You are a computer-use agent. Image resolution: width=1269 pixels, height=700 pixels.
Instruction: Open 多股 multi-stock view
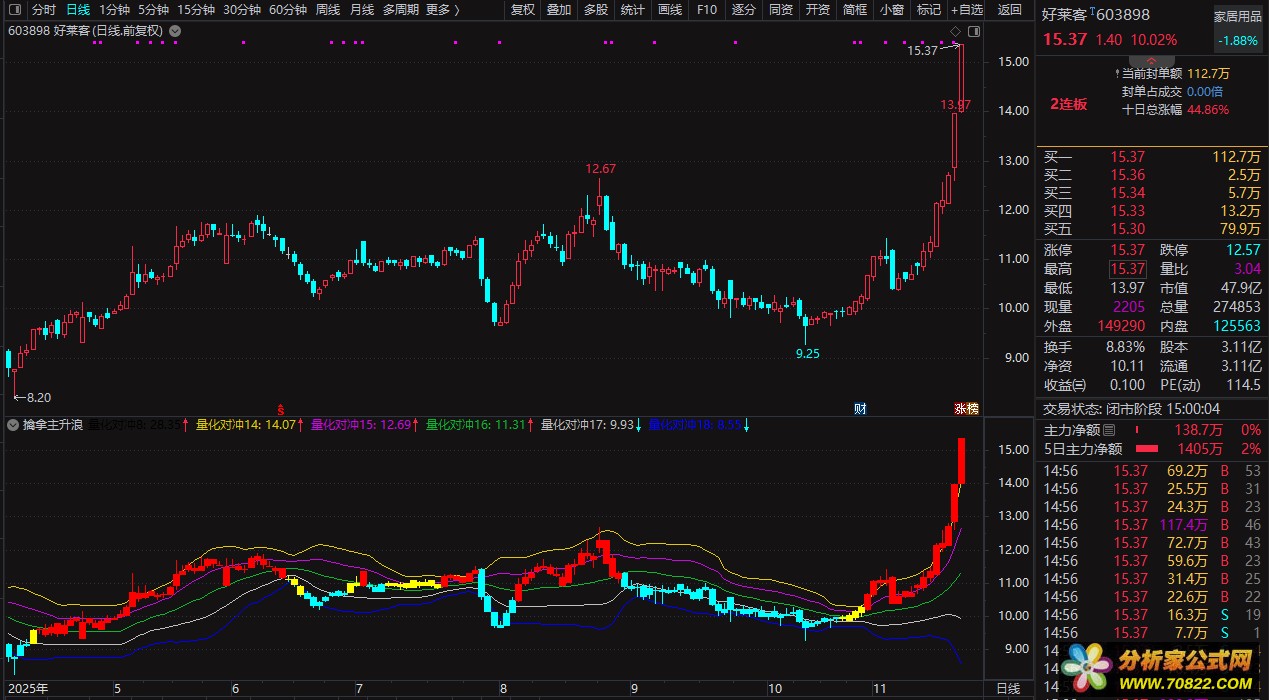pos(596,9)
